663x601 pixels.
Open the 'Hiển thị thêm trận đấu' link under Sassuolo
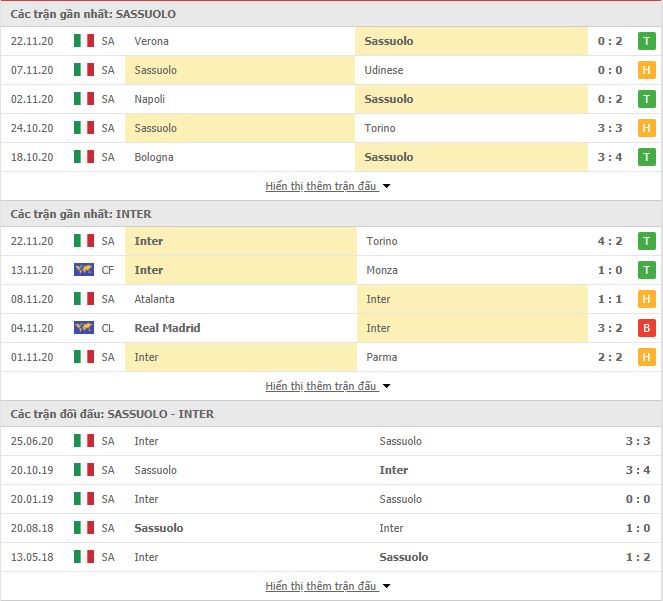[321, 186]
